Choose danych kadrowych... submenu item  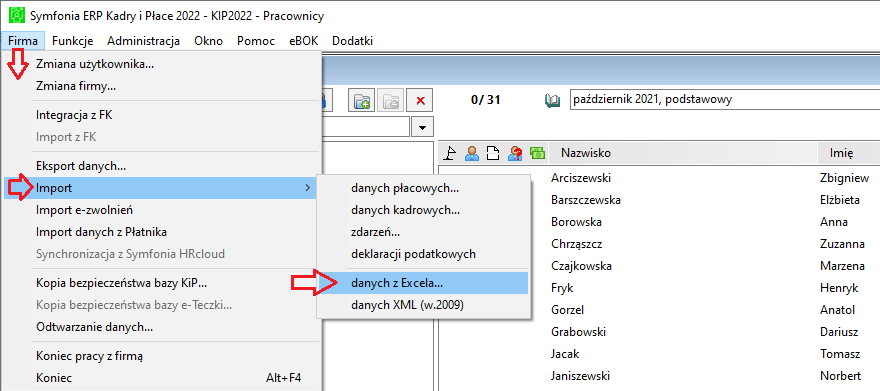tap(424, 210)
